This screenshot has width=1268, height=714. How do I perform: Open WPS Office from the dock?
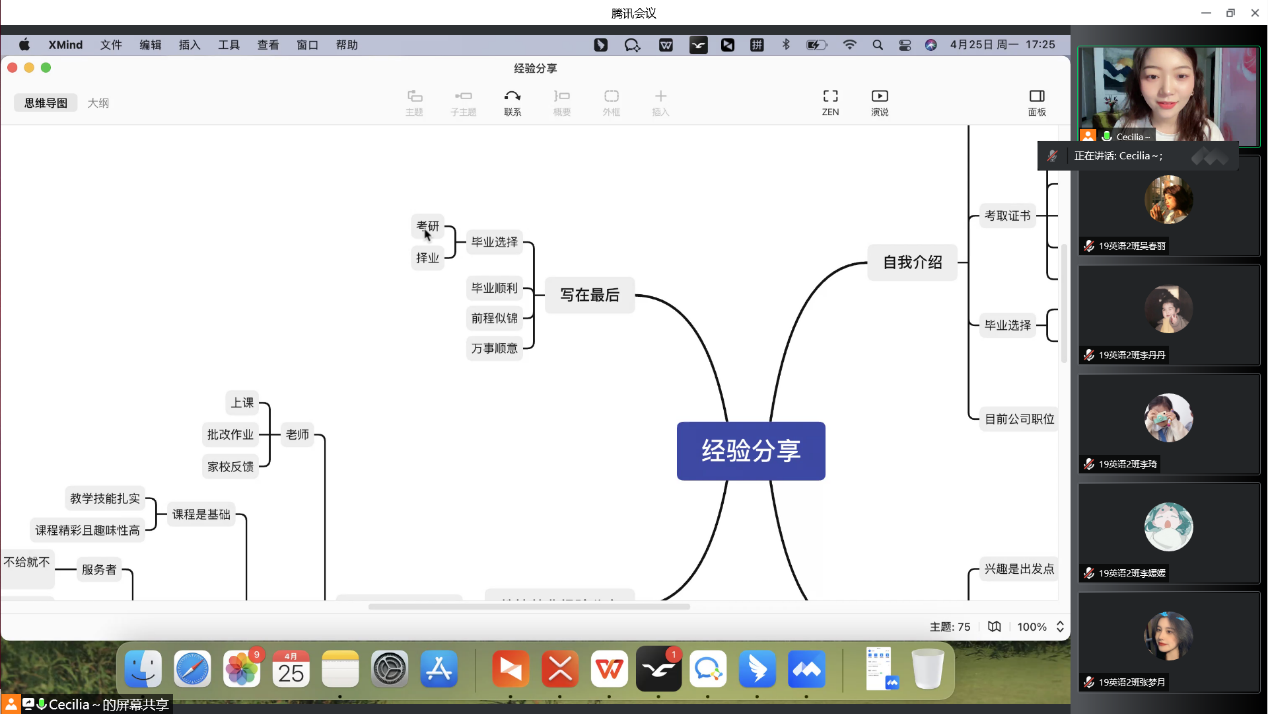(609, 669)
